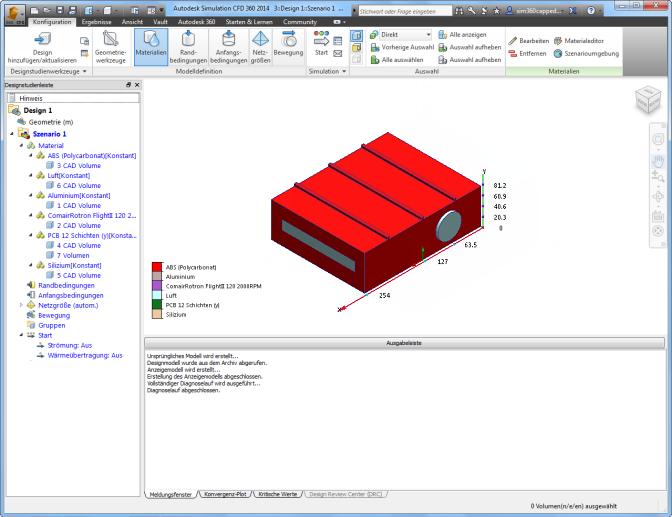This screenshot has height=517, width=672.
Task: Expand the Netzgröße (autom.) node
Action: [x=21, y=305]
